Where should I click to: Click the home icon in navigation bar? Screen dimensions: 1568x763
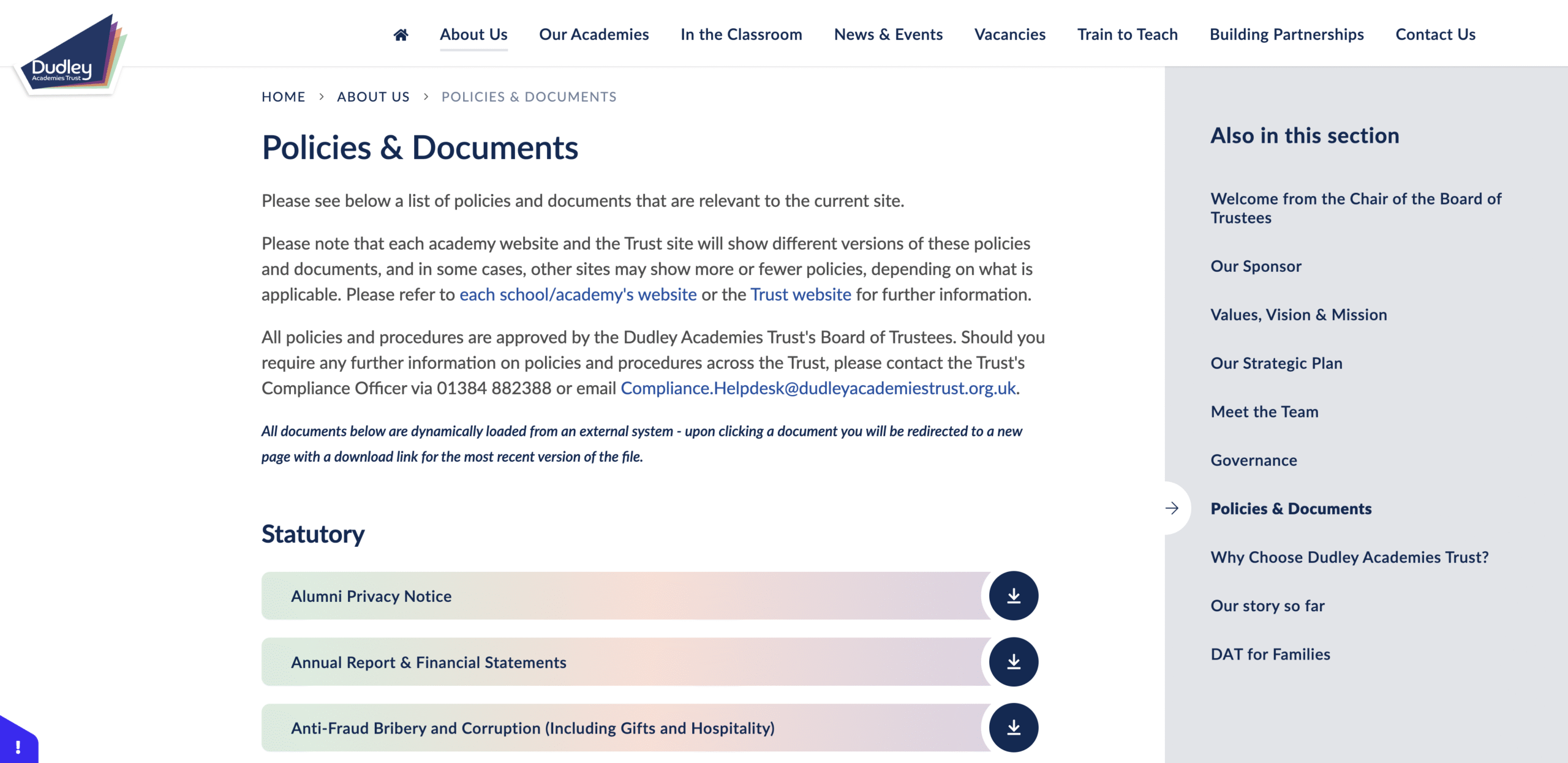(401, 35)
